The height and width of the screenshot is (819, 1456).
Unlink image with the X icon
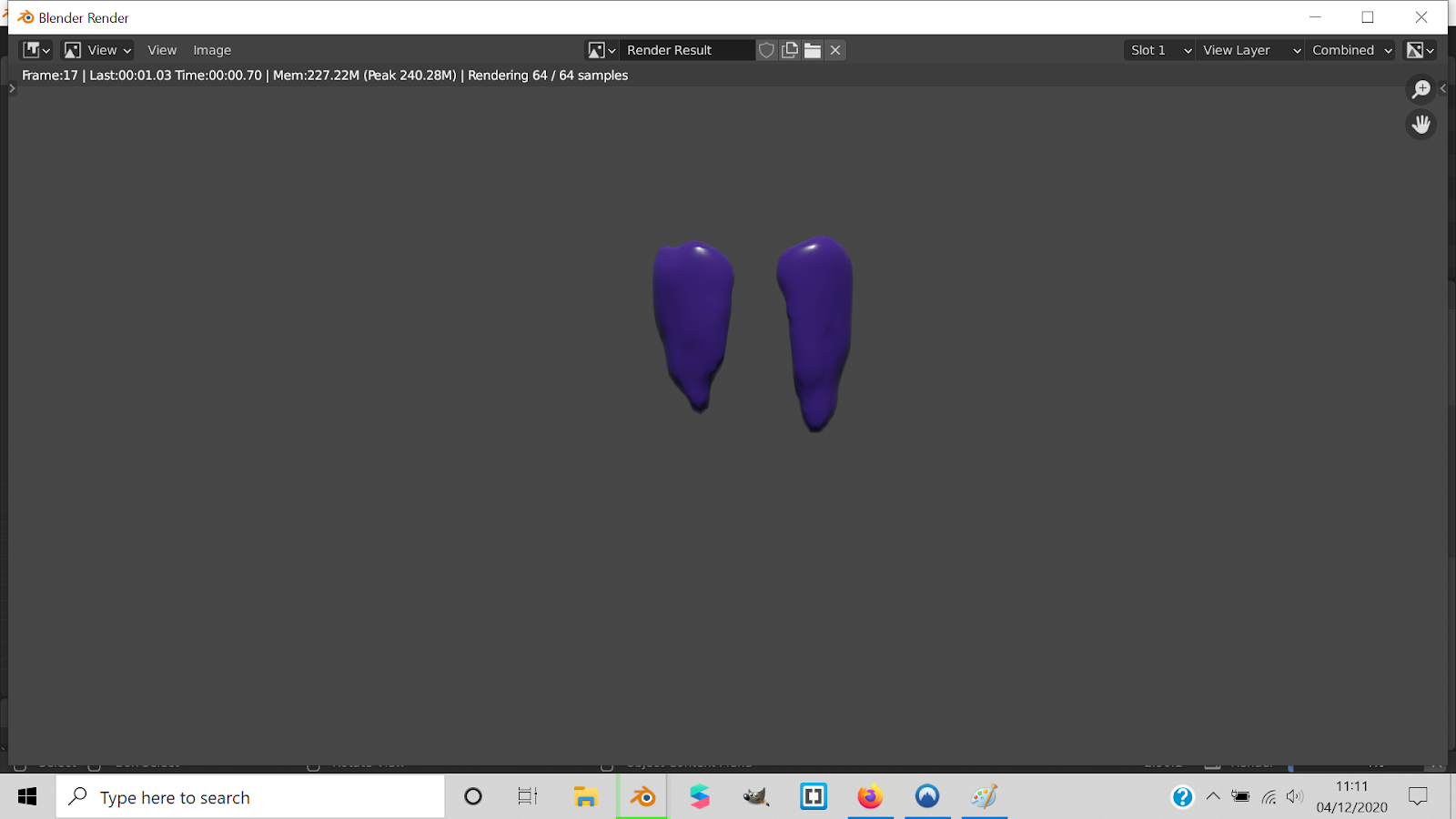[835, 50]
